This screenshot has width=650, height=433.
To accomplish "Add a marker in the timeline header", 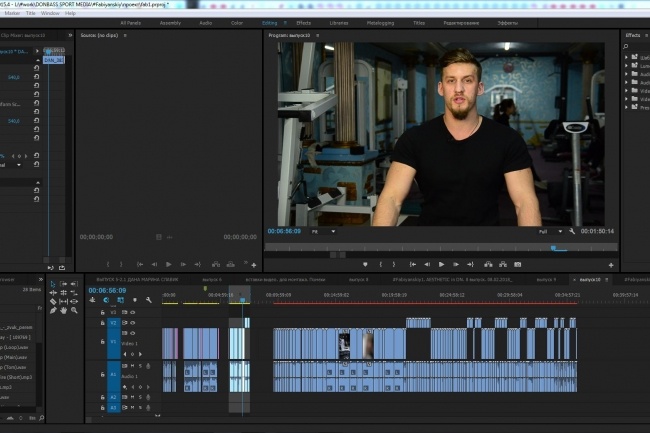I will pos(135,300).
